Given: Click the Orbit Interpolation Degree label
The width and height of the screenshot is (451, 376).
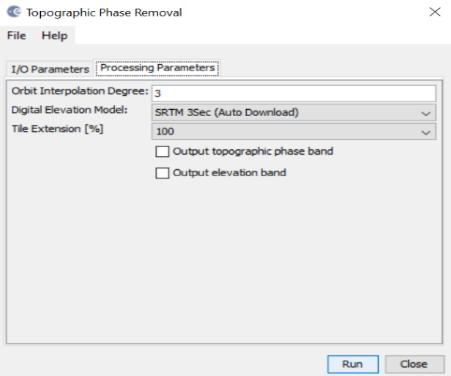Looking at the screenshot, I should (80, 91).
